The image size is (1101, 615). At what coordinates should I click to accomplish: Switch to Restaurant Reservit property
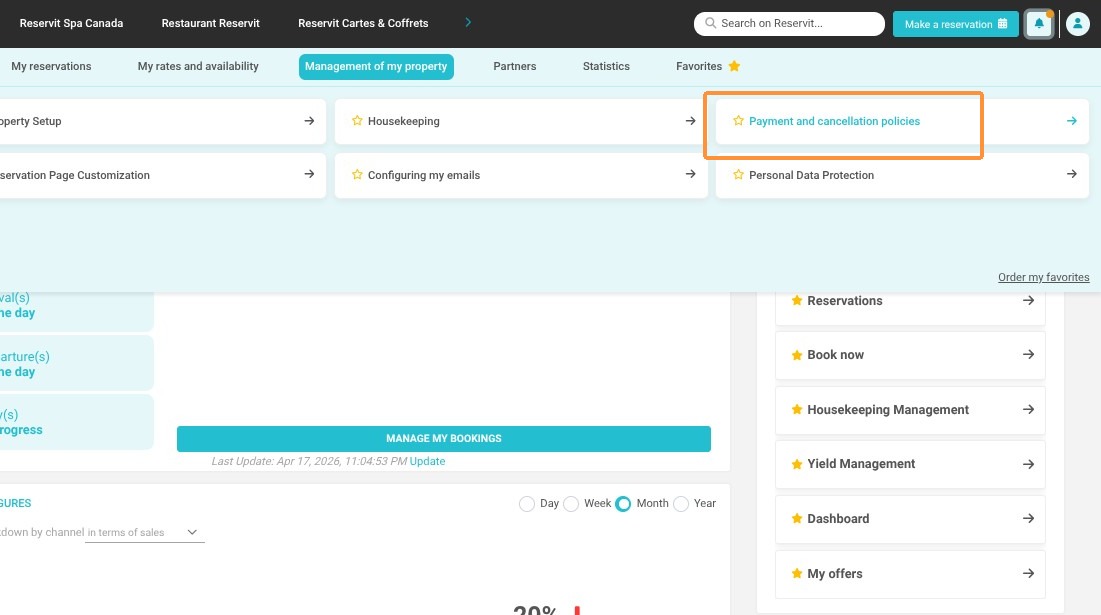tap(211, 23)
